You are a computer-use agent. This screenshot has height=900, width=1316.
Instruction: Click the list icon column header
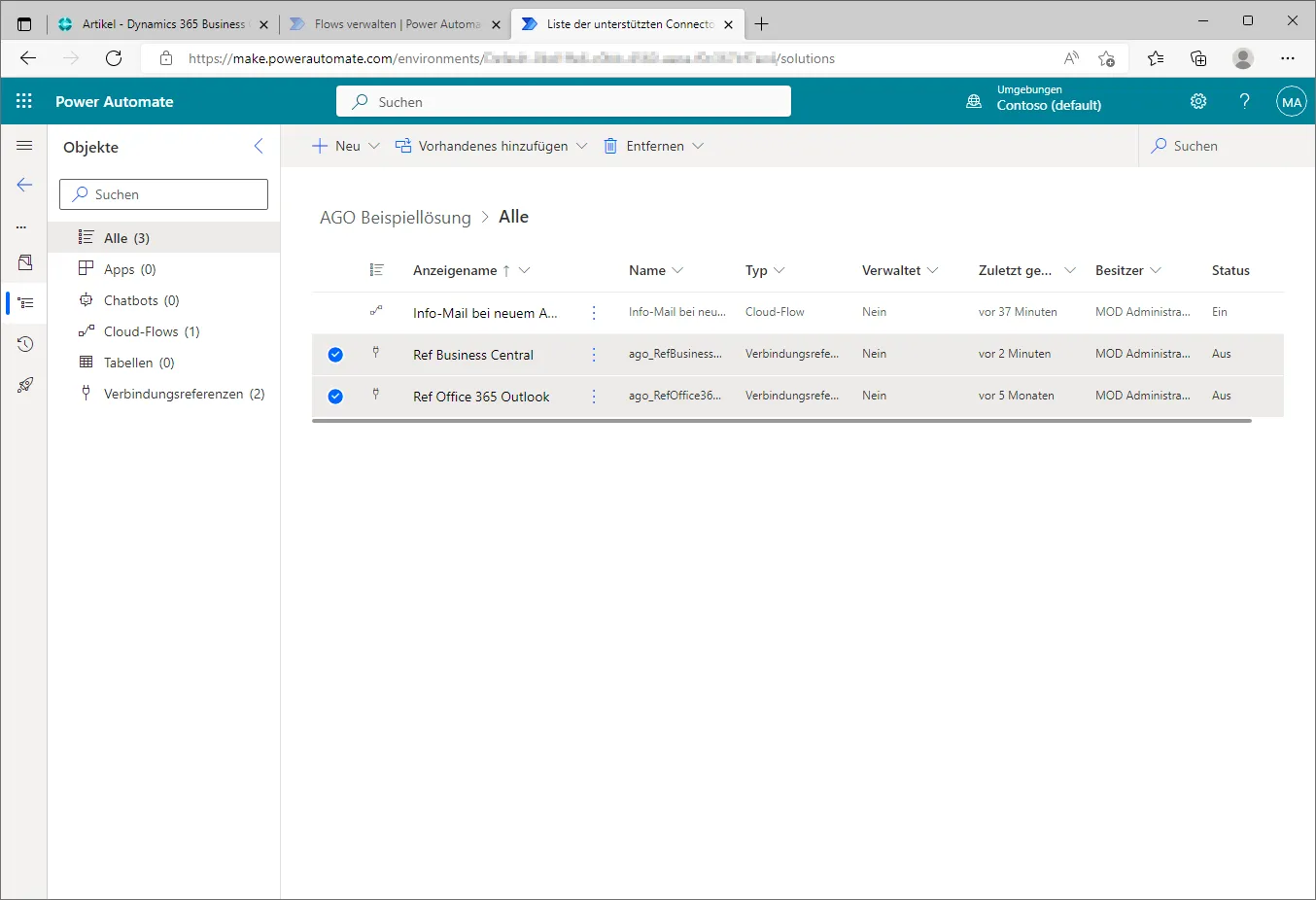click(377, 270)
